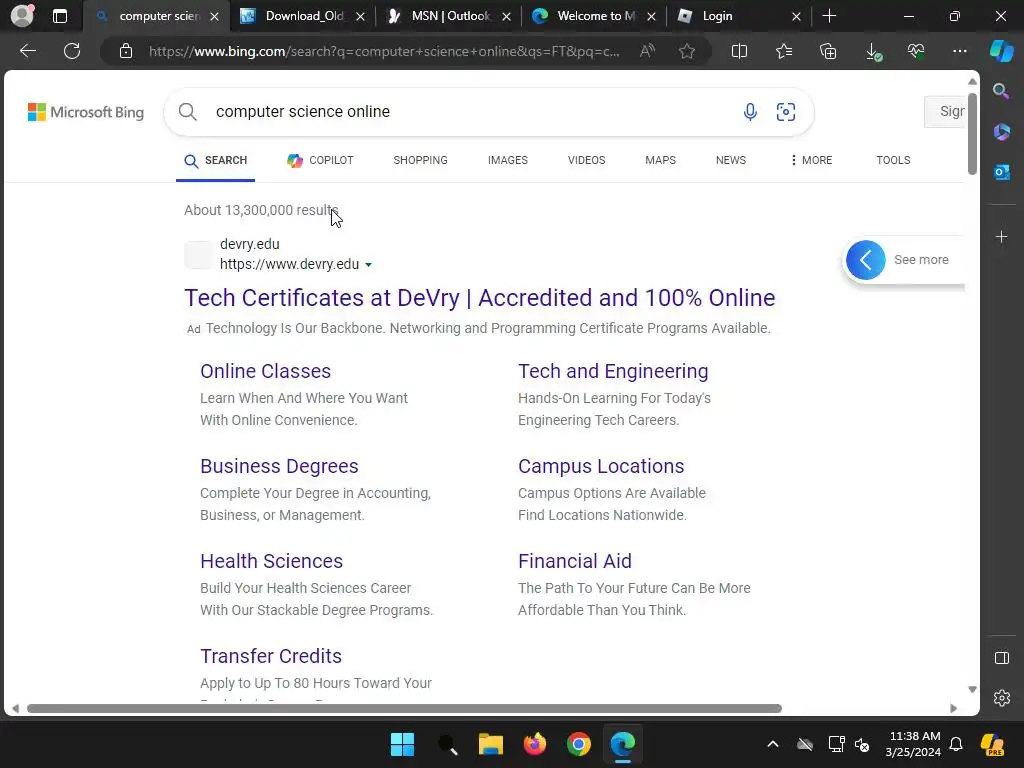1024x768 pixels.
Task: Switch to the COPILOT tab
Action: (x=320, y=160)
